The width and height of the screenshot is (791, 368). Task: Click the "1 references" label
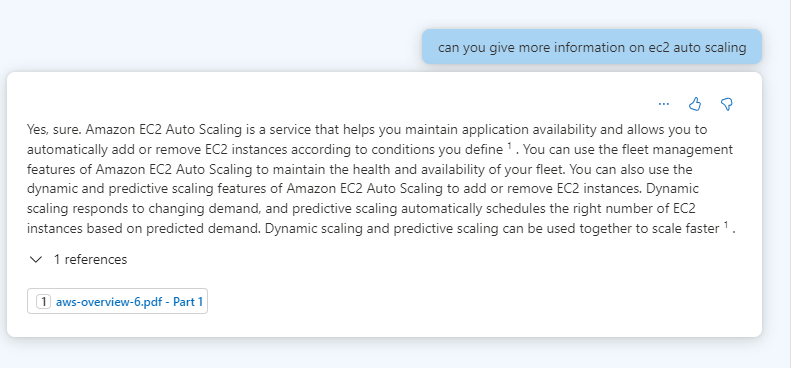(90, 259)
